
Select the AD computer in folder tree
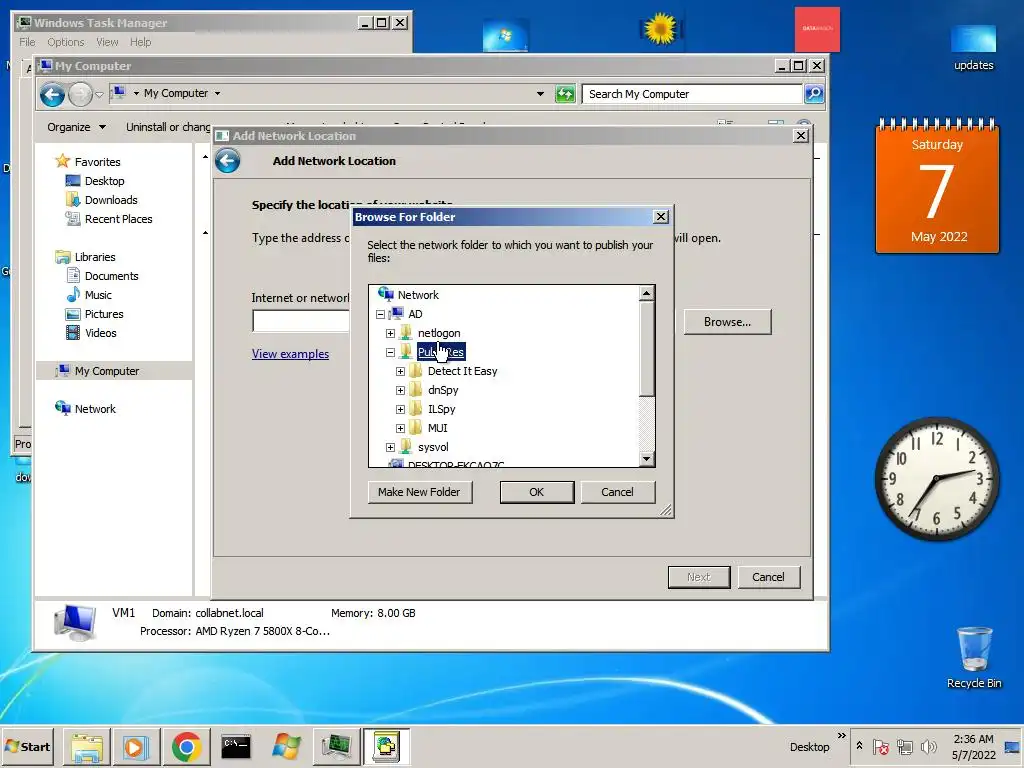pos(415,314)
